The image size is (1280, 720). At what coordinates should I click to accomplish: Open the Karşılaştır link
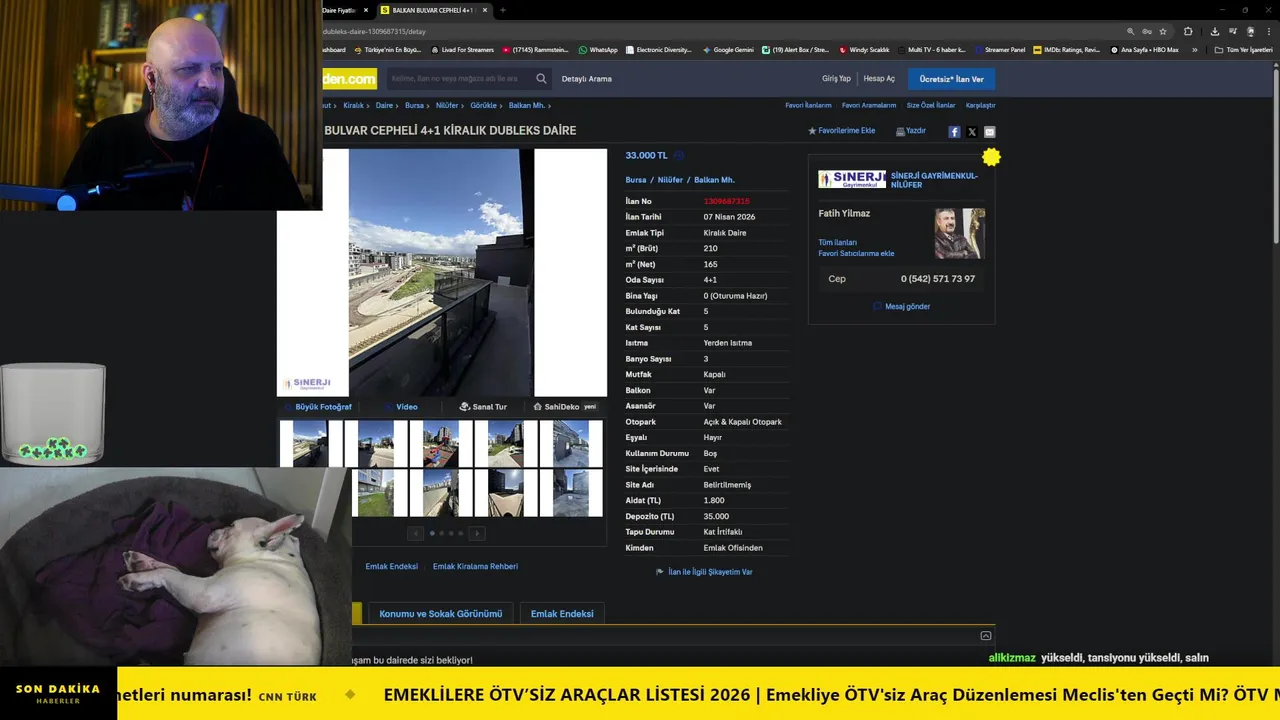click(x=980, y=105)
